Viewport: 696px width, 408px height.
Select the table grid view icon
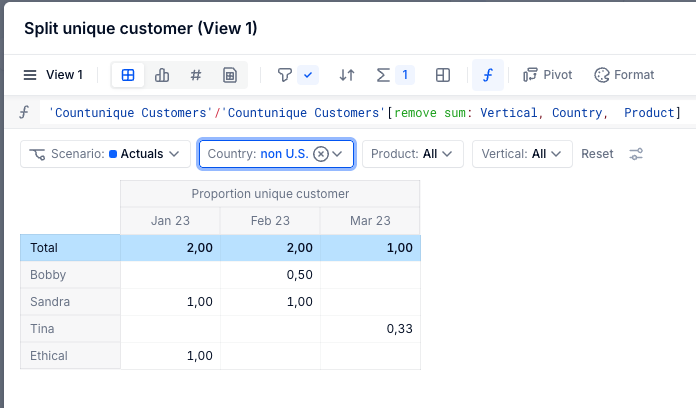click(128, 75)
